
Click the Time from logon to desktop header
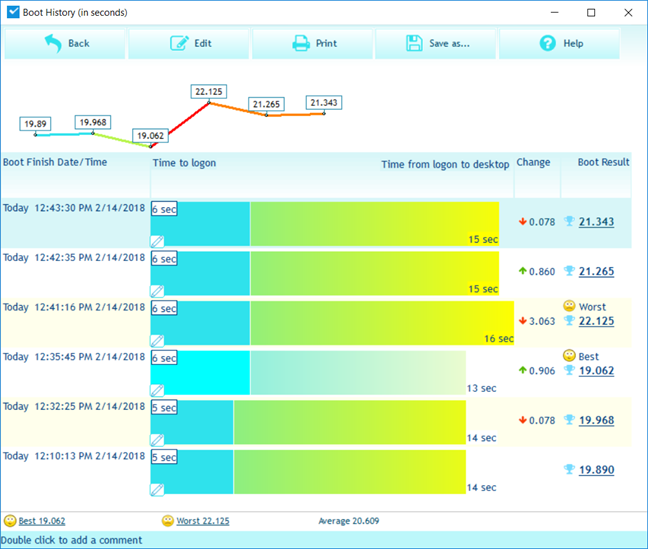coord(445,165)
